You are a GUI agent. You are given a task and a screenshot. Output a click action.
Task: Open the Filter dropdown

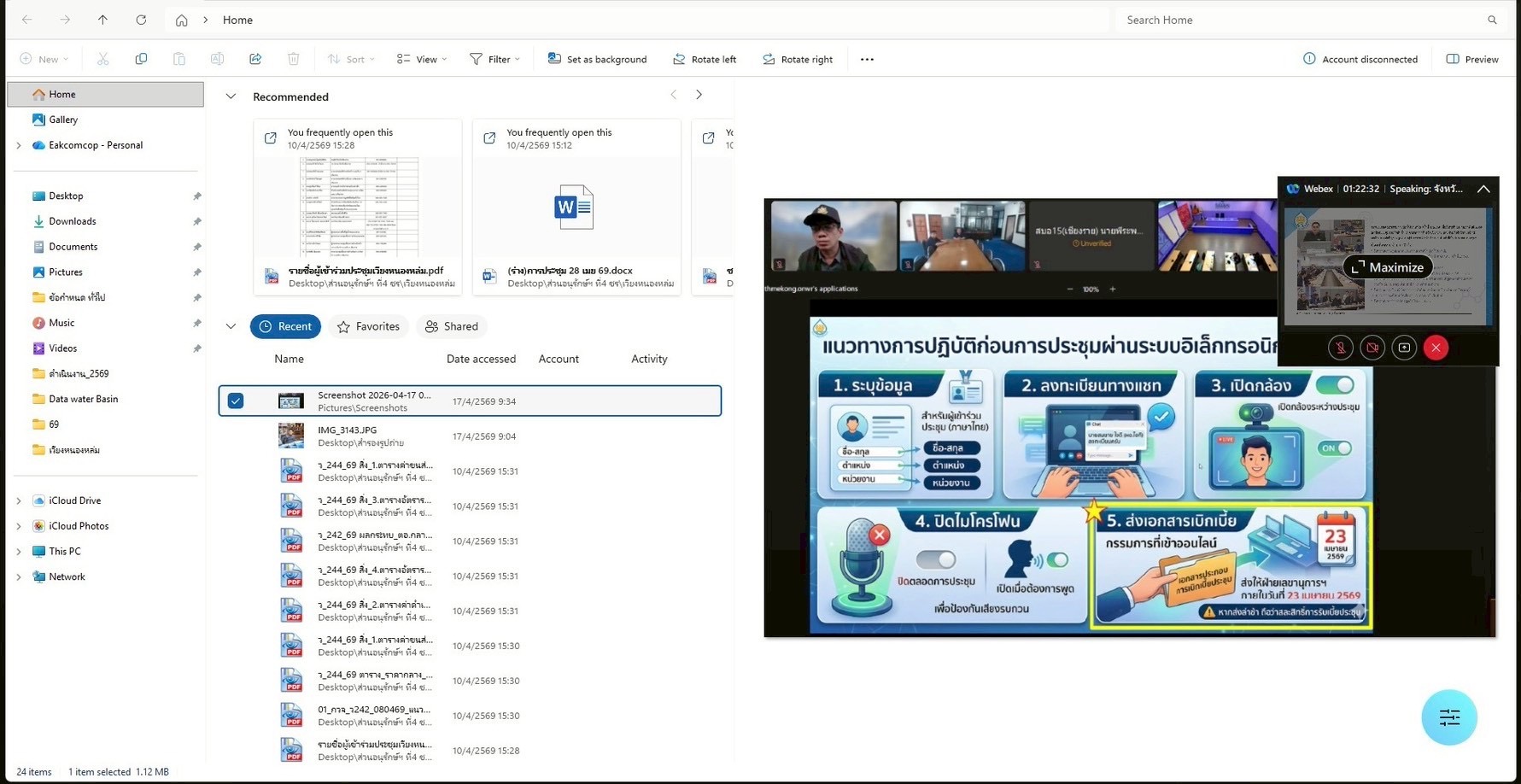pos(494,59)
